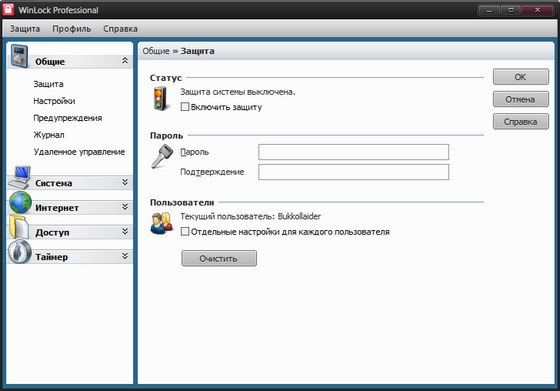Click the users icon under Пользователи

point(161,223)
